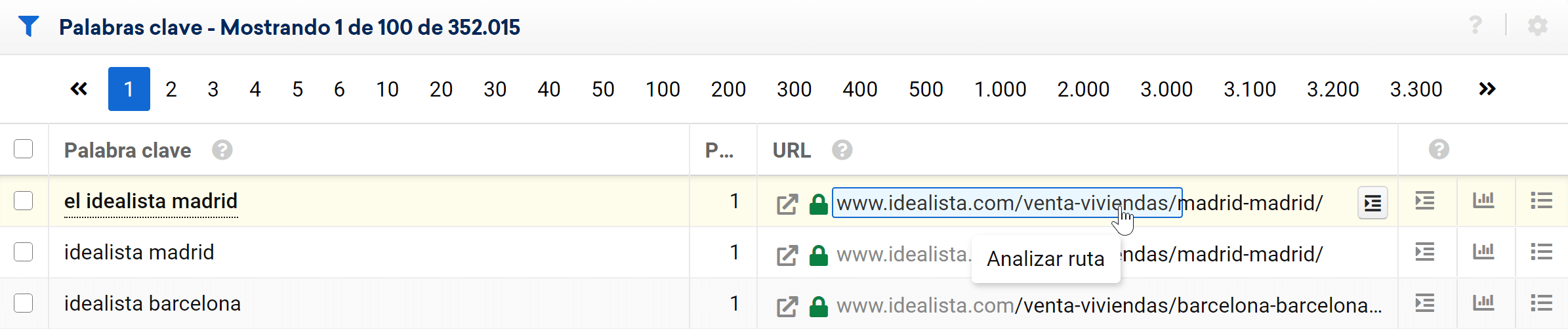Click the 'el idealista madrid' keyword
Viewport: 1568px width, 329px height.
[x=151, y=201]
